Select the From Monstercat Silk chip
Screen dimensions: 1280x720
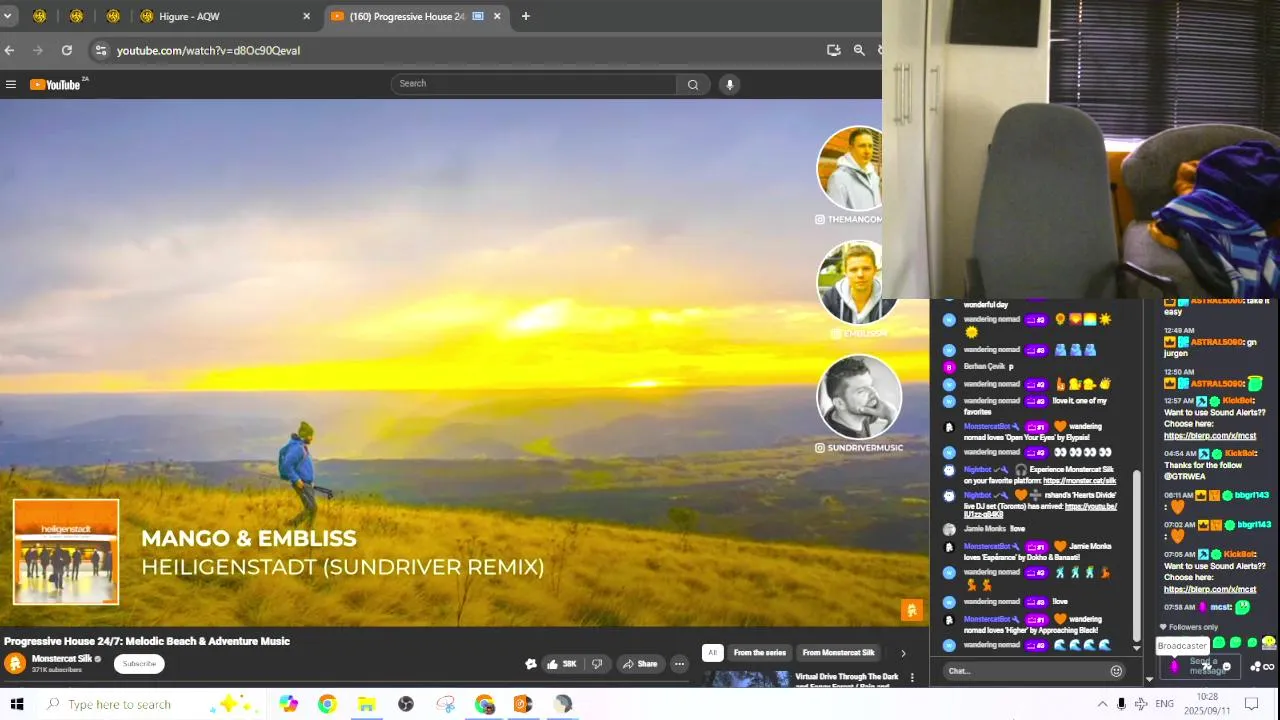click(838, 653)
